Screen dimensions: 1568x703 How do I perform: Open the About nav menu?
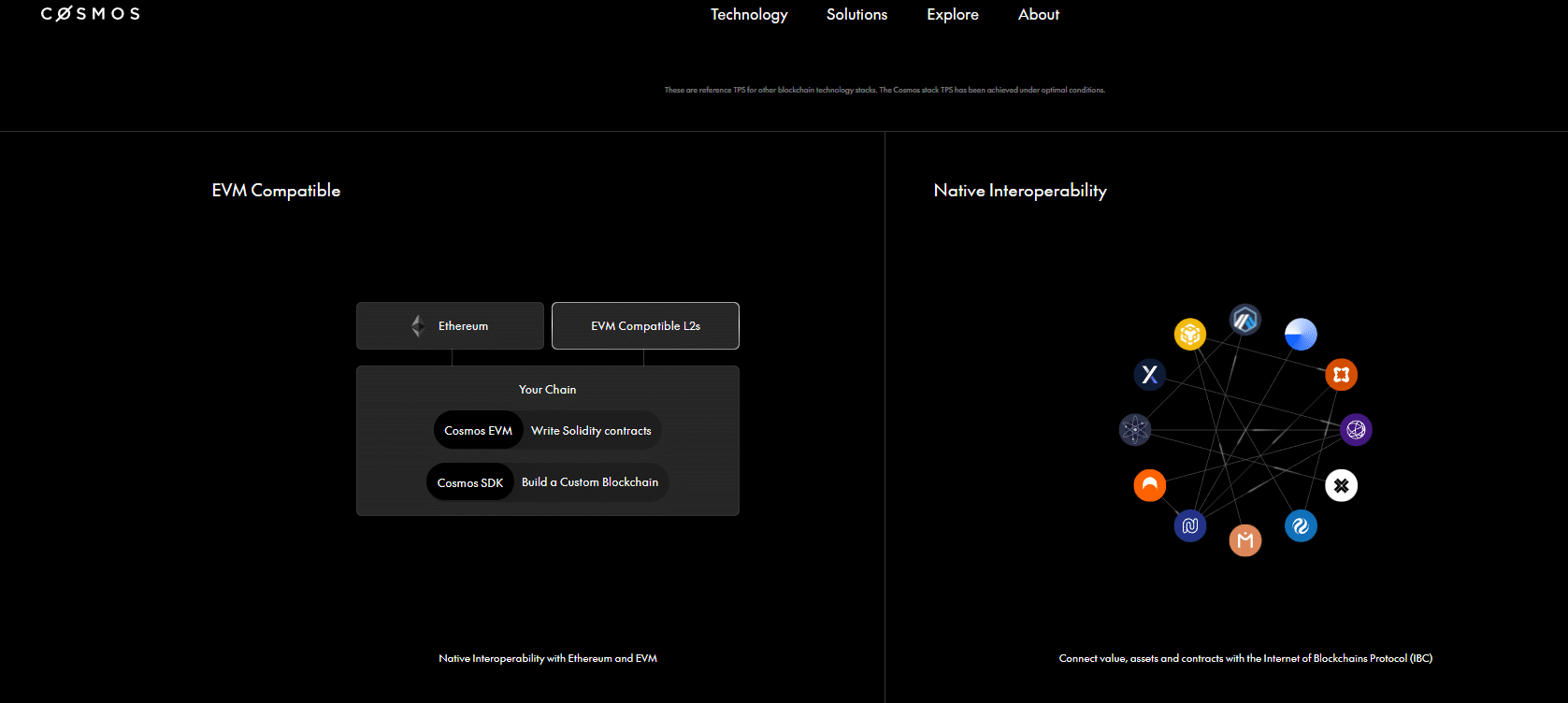pos(1038,15)
